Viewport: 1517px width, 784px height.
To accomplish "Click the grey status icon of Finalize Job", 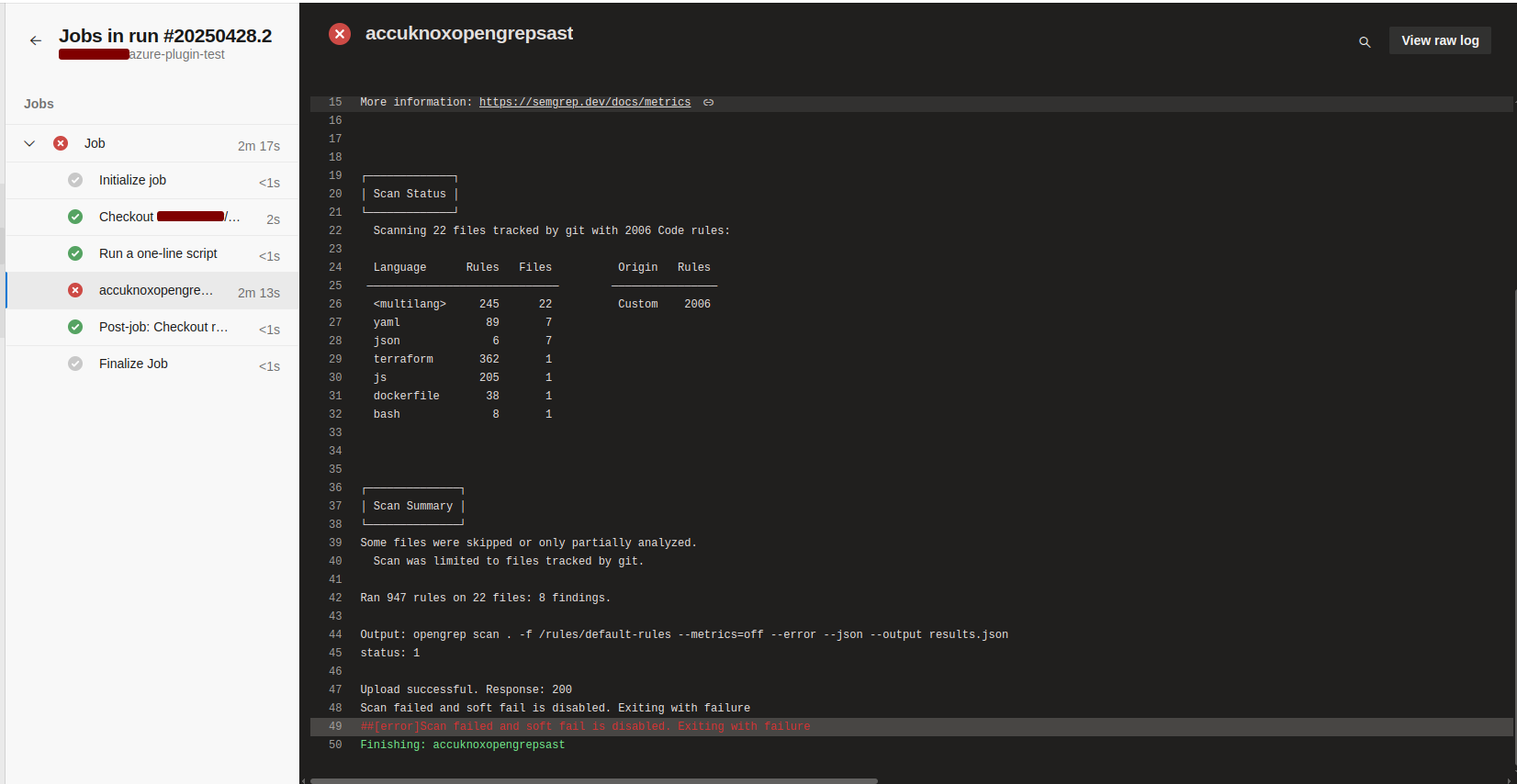I will point(75,364).
